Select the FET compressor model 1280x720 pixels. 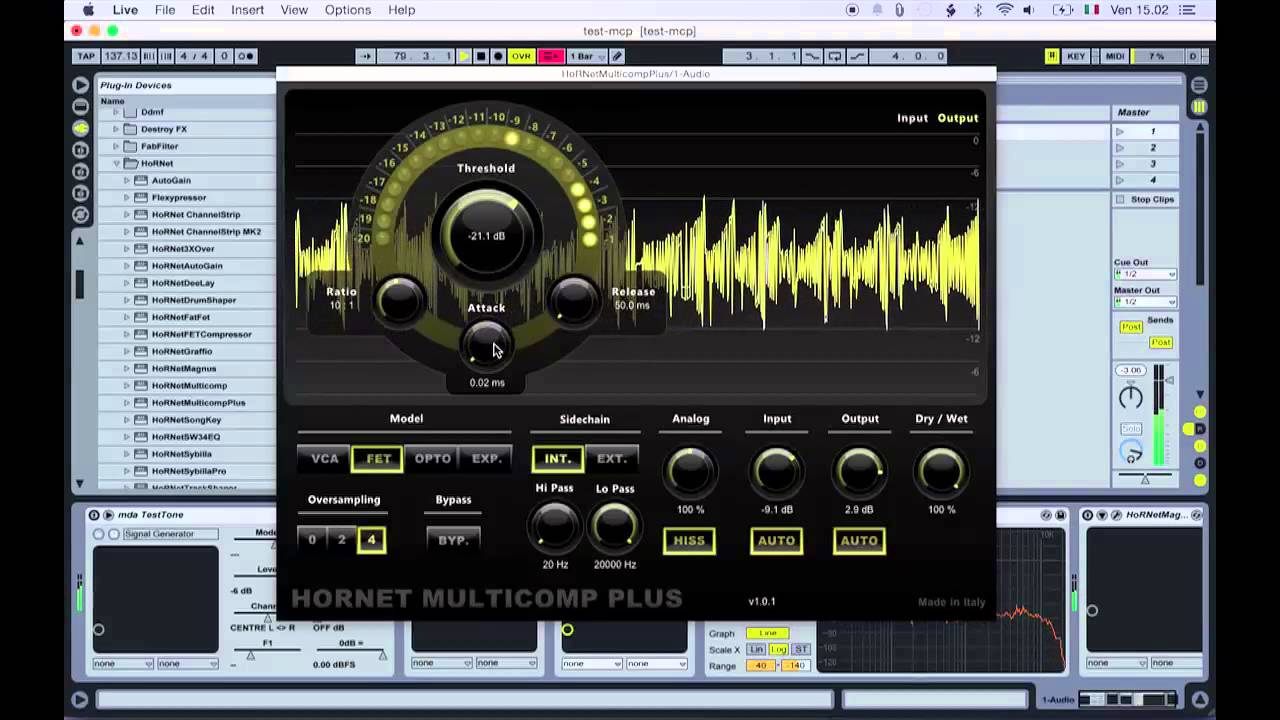[378, 459]
